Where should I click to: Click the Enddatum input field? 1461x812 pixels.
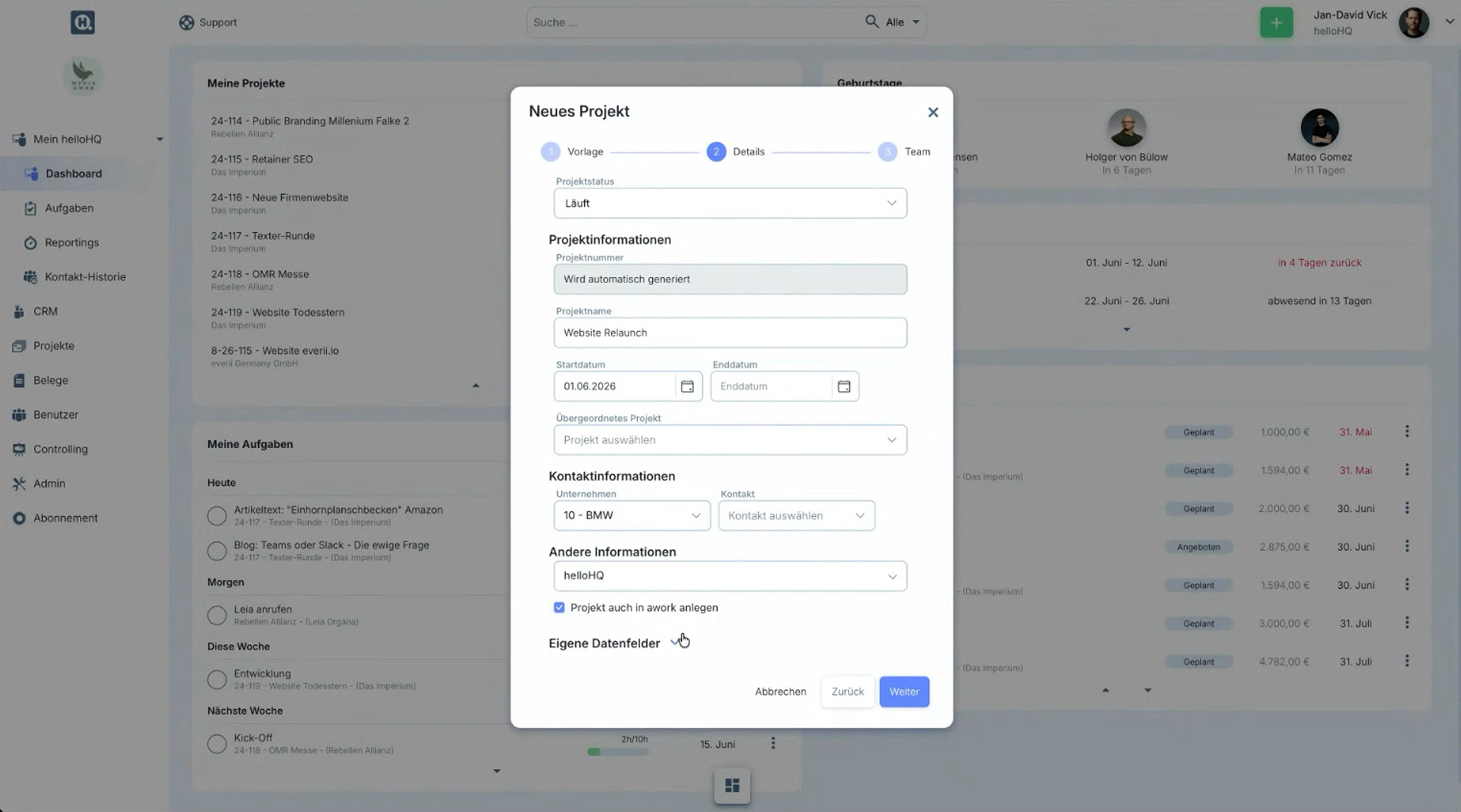(x=771, y=386)
